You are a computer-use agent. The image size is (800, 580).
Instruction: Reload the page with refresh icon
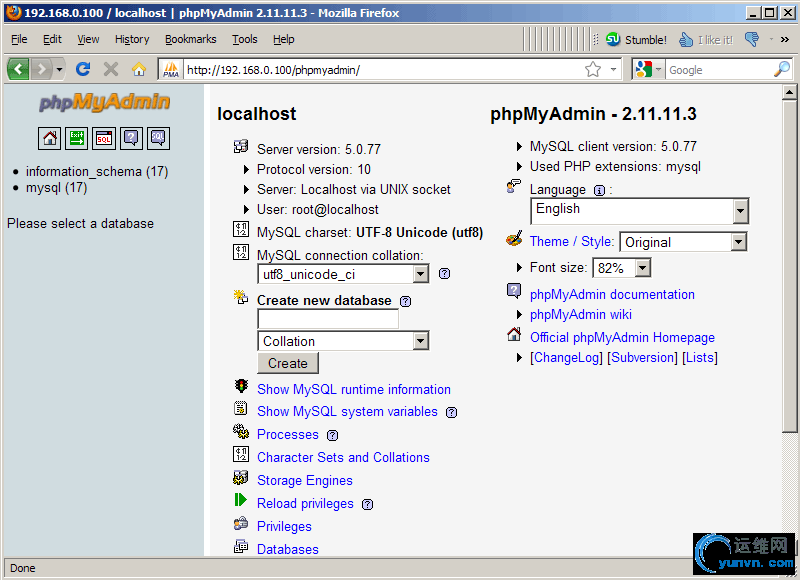tap(83, 68)
